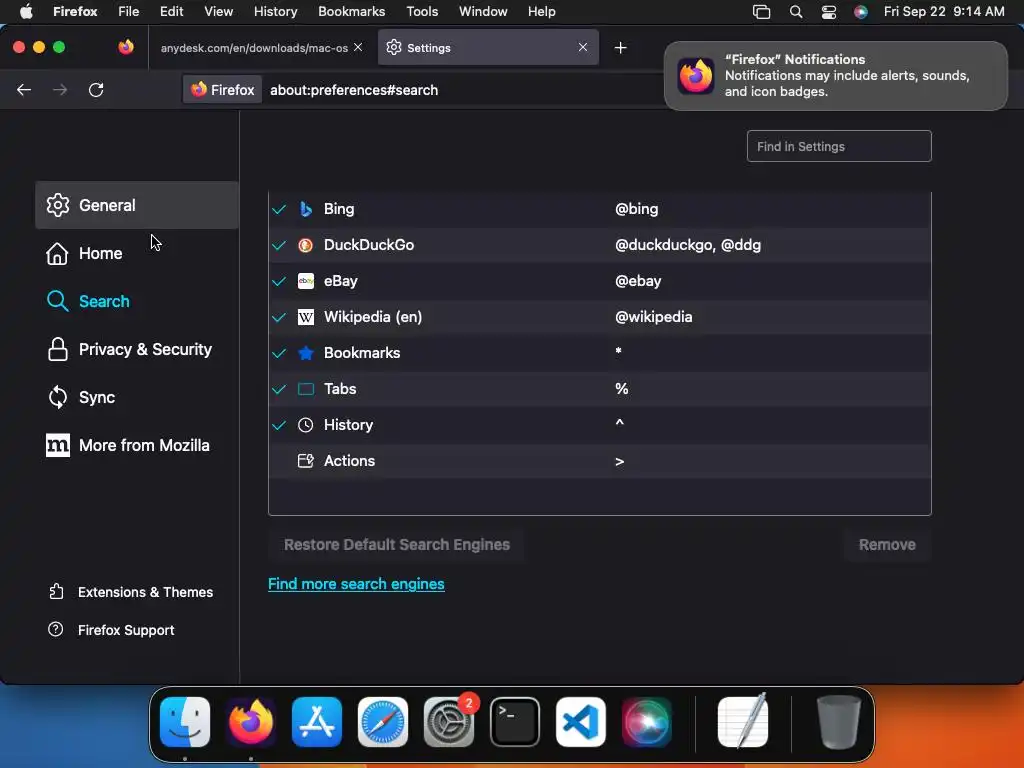Open the Edit menu
The height and width of the screenshot is (768, 1024).
tap(171, 11)
